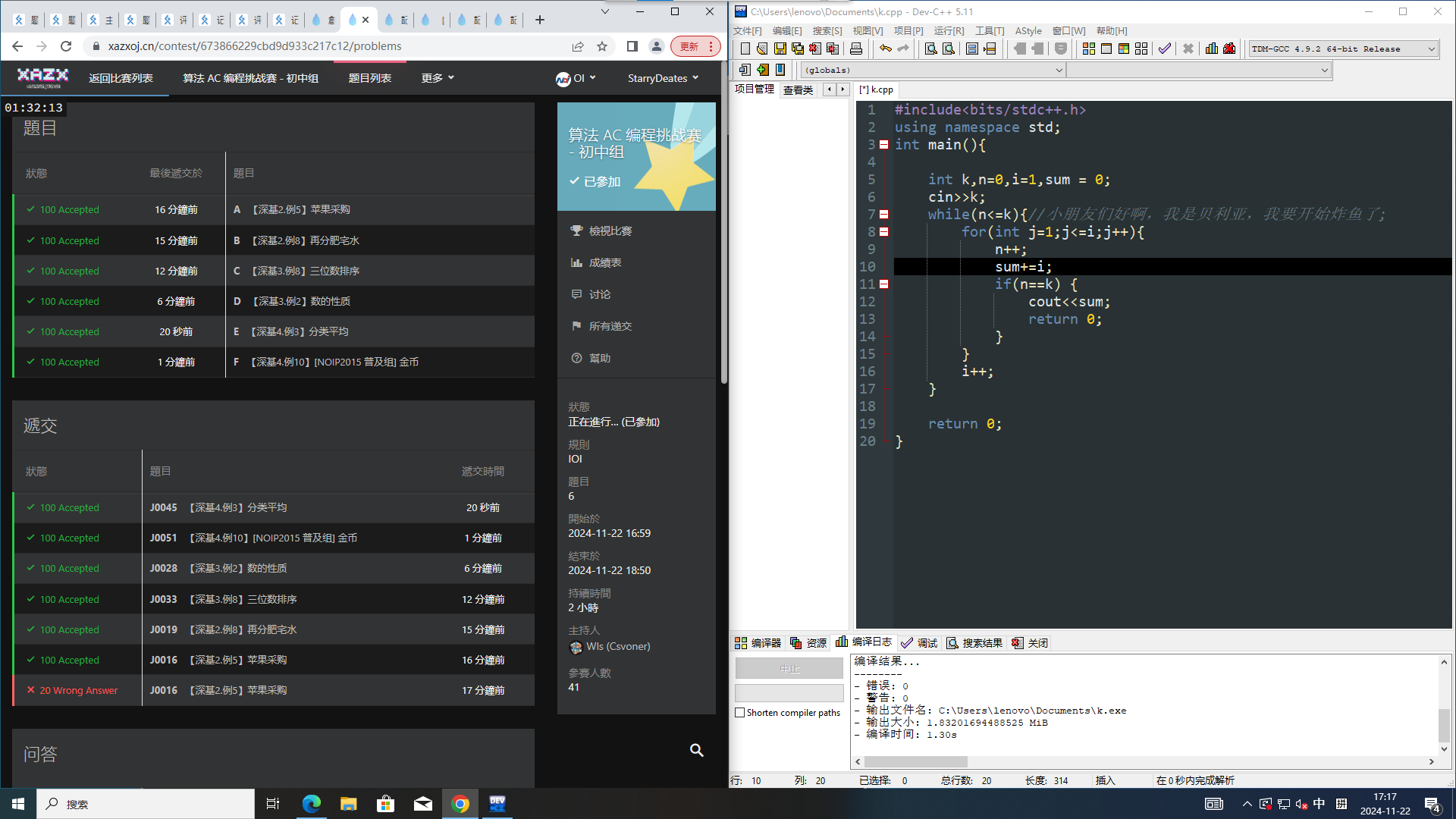The image size is (1456, 819).
Task: Open TDM-GCC compiler selection dropdown
Action: pyautogui.click(x=1431, y=49)
